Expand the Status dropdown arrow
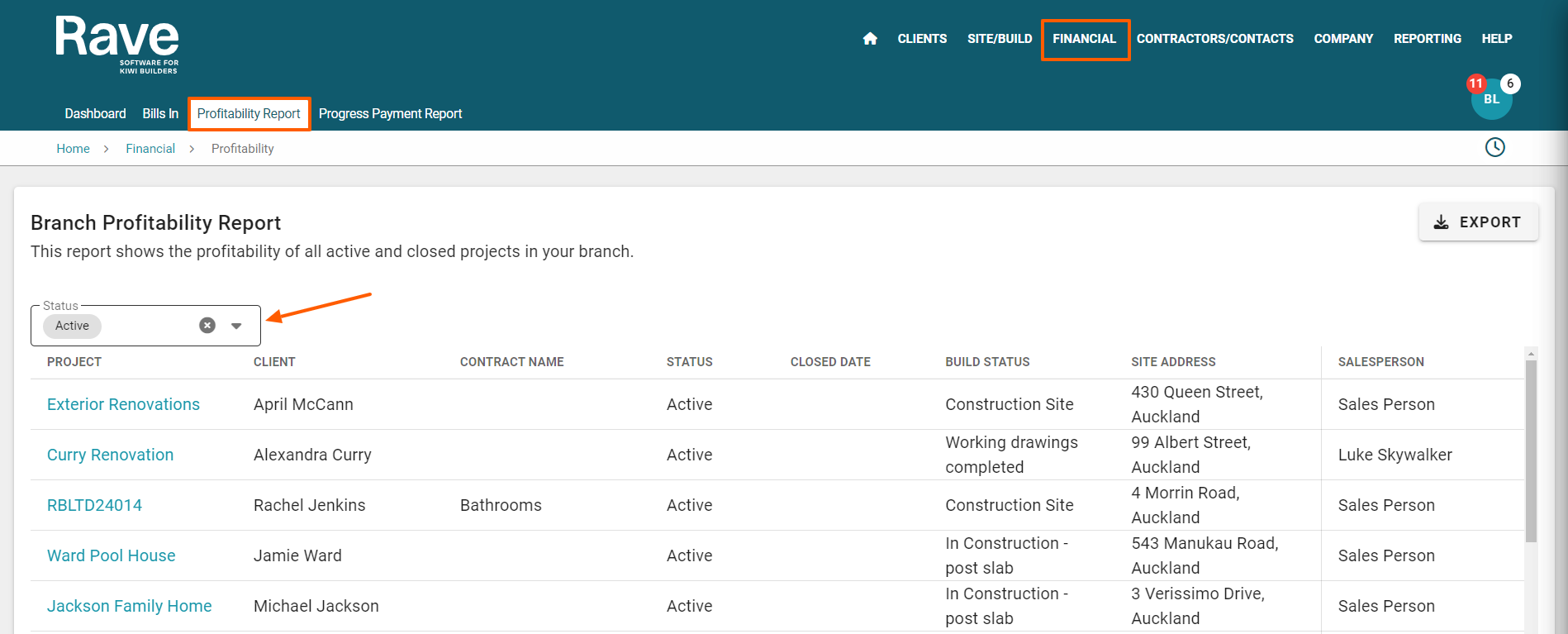This screenshot has height=634, width=1568. tap(236, 326)
